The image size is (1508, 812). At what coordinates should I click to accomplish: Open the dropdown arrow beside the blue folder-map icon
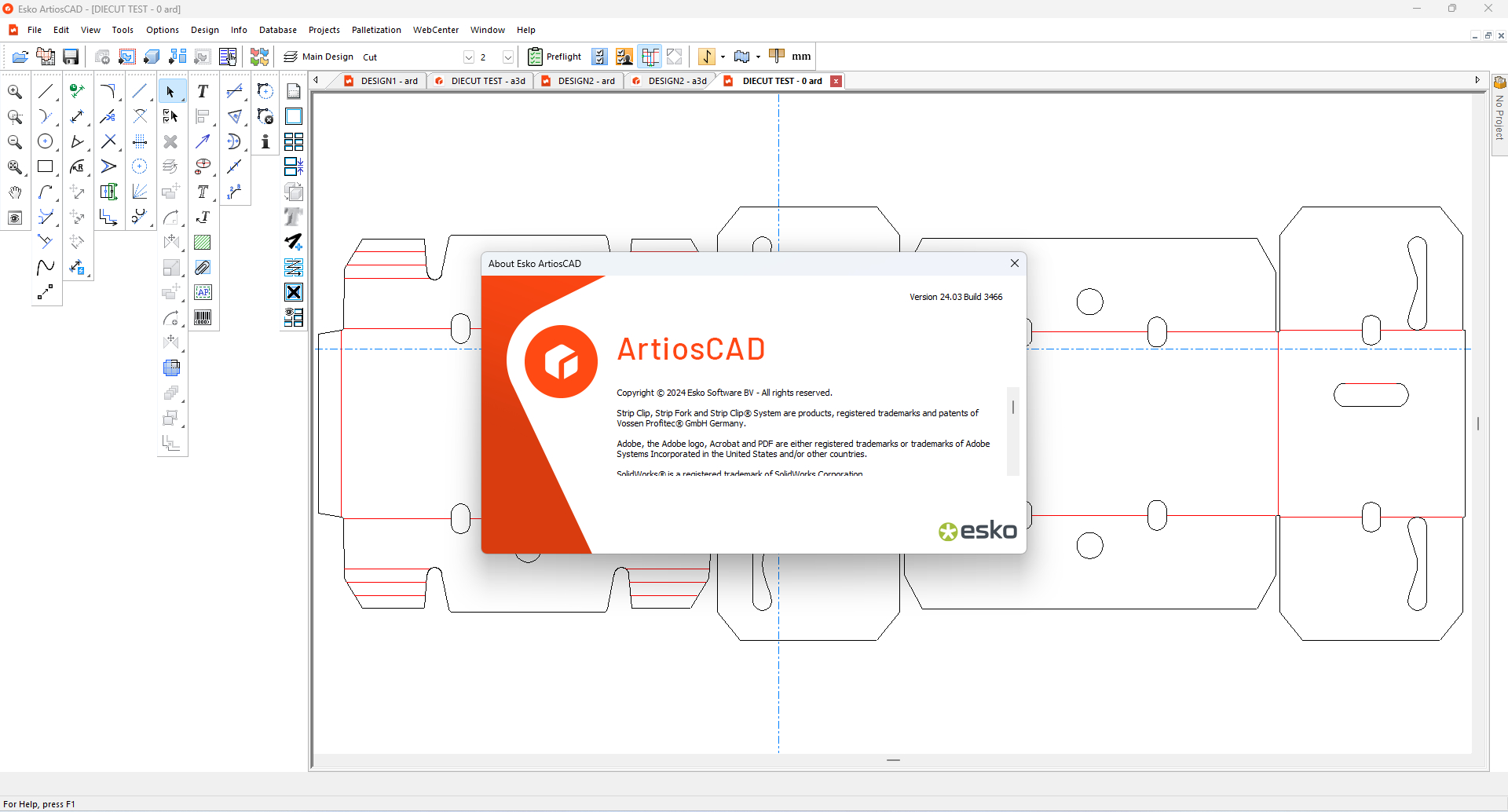point(758,57)
